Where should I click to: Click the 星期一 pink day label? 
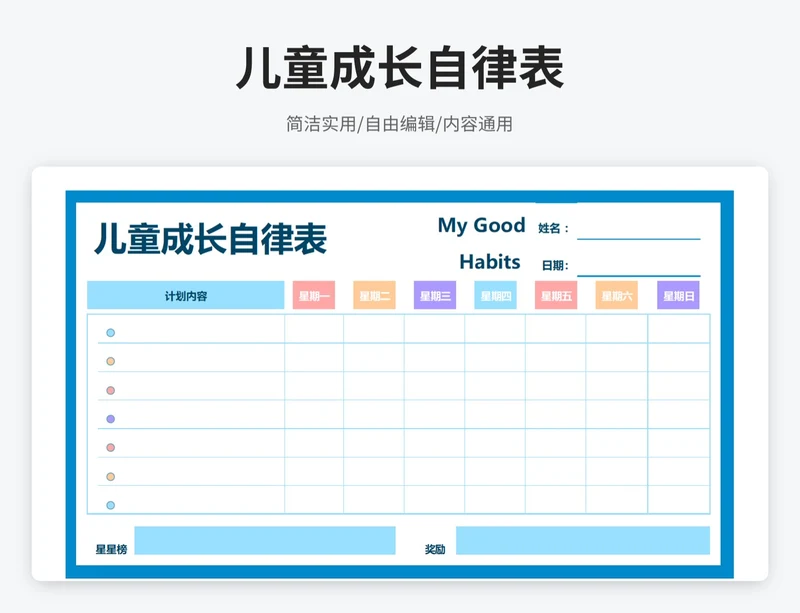(x=314, y=296)
